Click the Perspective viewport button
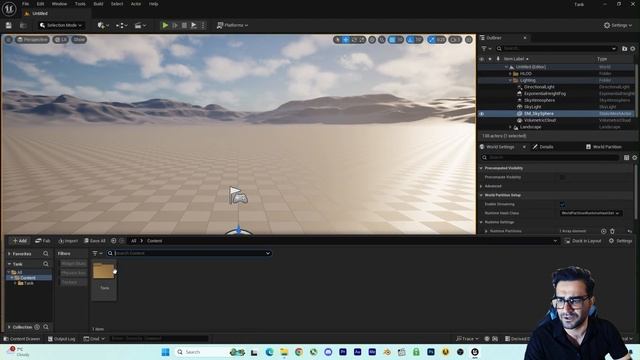 tap(32, 40)
